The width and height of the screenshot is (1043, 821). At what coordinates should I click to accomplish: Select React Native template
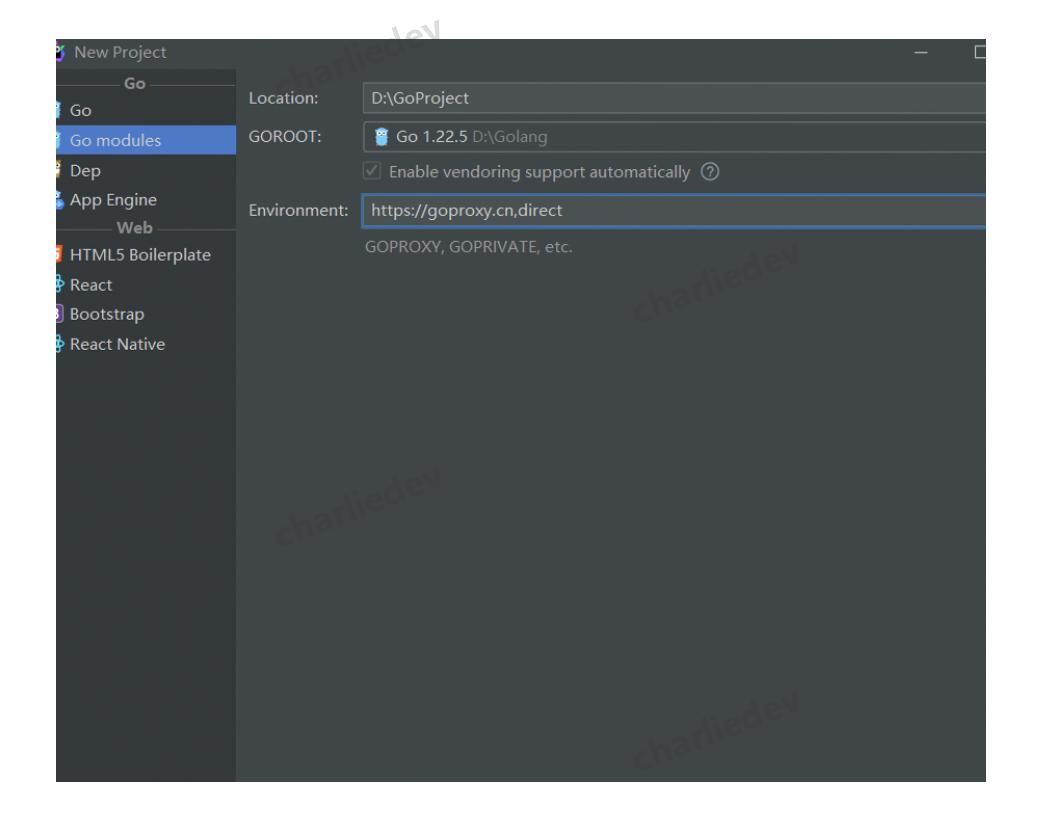click(x=146, y=344)
